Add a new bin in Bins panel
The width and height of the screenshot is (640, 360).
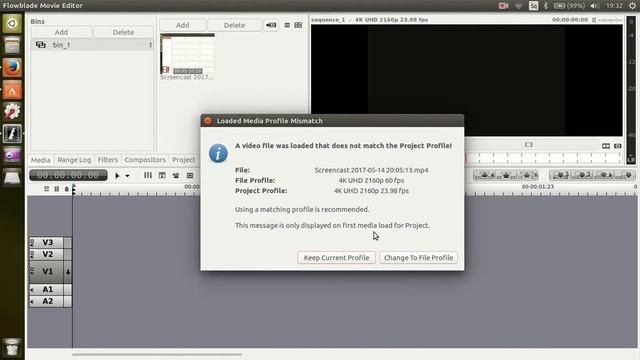[61, 32]
